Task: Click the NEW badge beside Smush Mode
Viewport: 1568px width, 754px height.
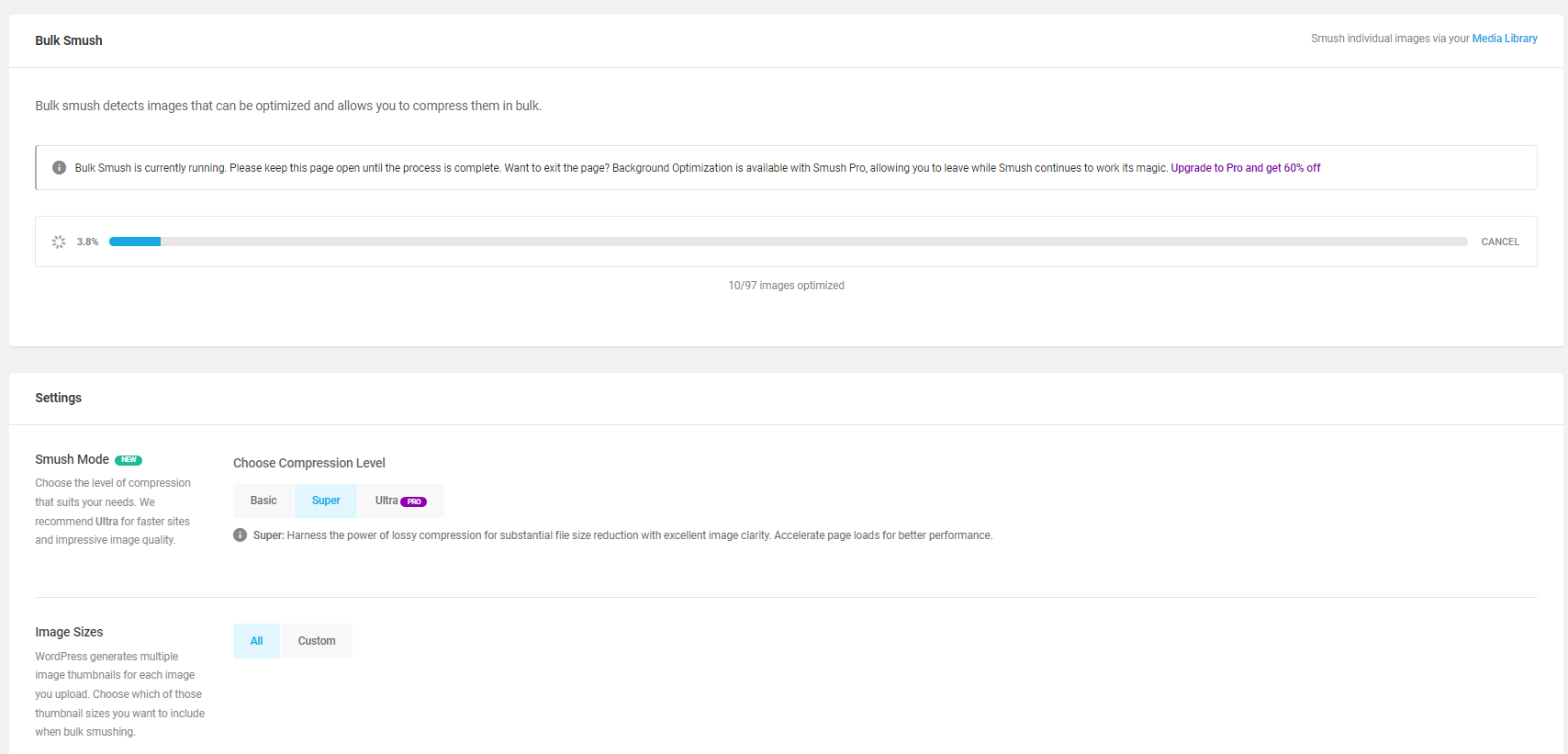Action: click(129, 460)
